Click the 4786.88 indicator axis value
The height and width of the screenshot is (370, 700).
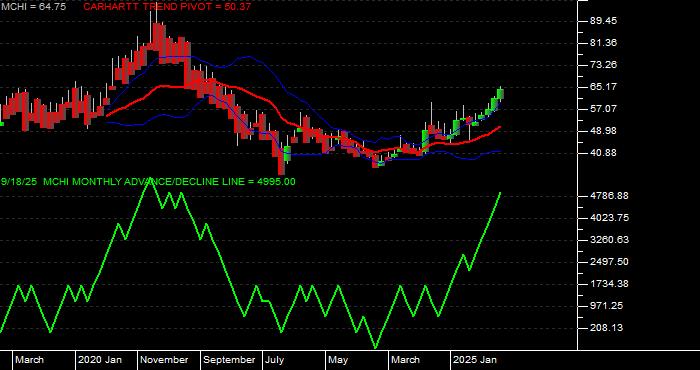pyautogui.click(x=609, y=196)
